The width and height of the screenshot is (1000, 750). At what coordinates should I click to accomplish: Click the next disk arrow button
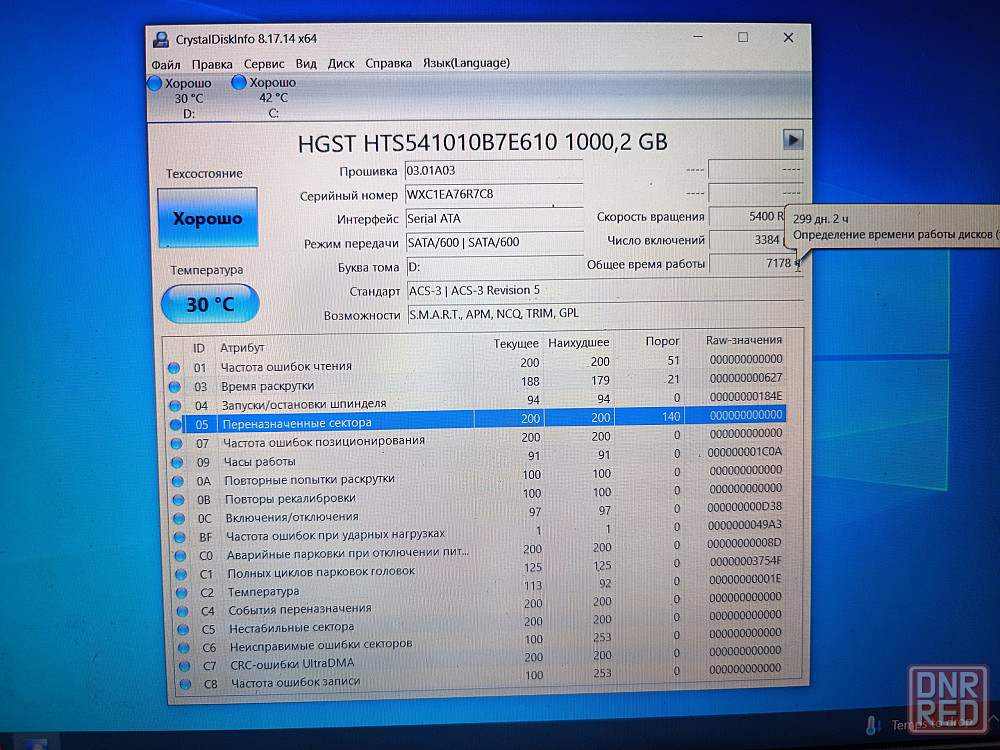[793, 139]
